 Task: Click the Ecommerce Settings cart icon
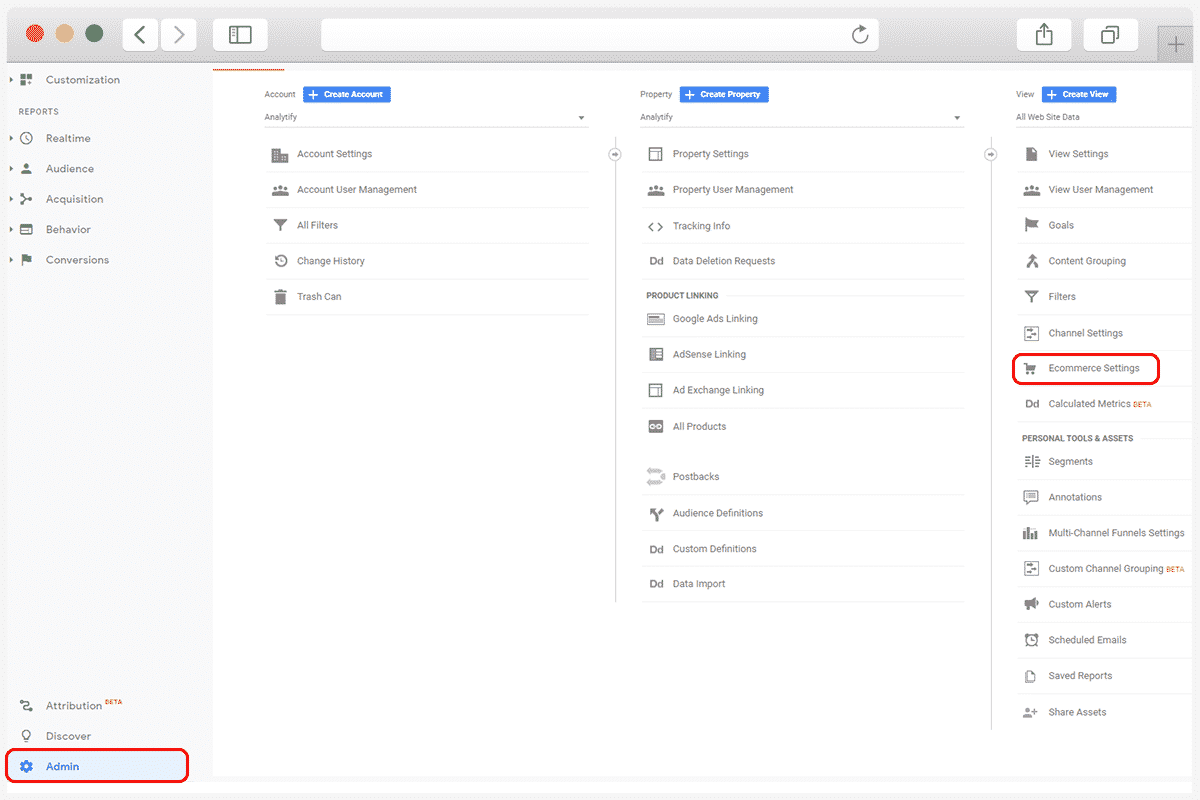click(x=1031, y=368)
